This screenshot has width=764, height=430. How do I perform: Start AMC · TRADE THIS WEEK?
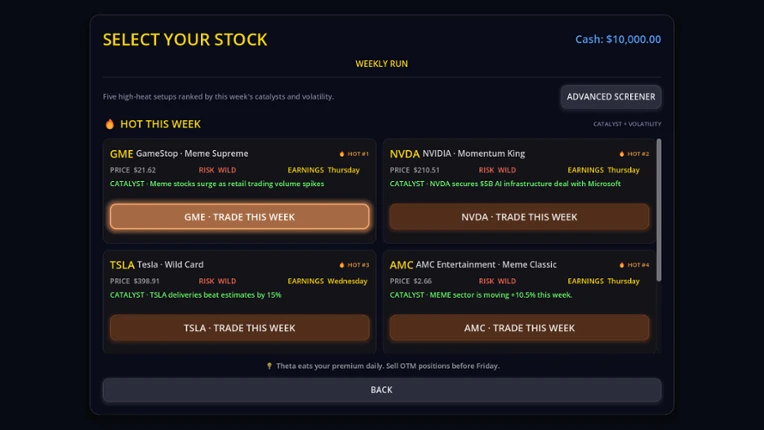(519, 328)
